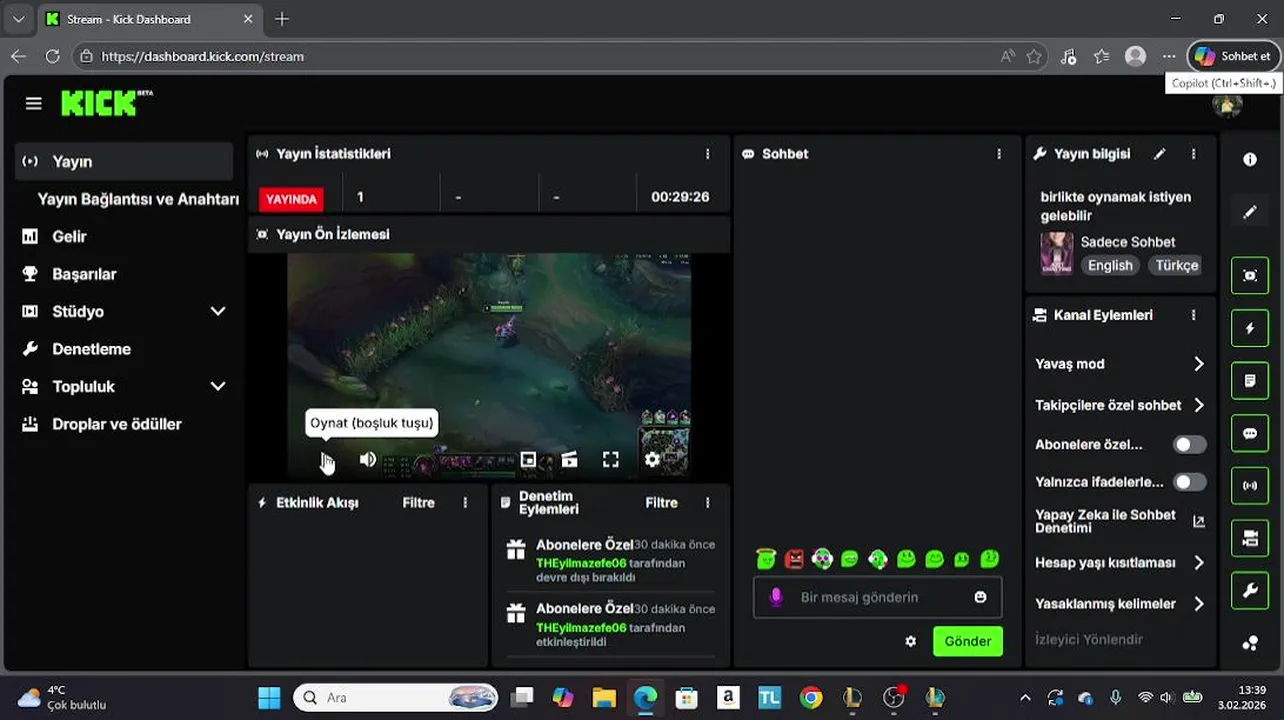Add this page to browser favorites
This screenshot has height=720, width=1284.
[x=1034, y=57]
